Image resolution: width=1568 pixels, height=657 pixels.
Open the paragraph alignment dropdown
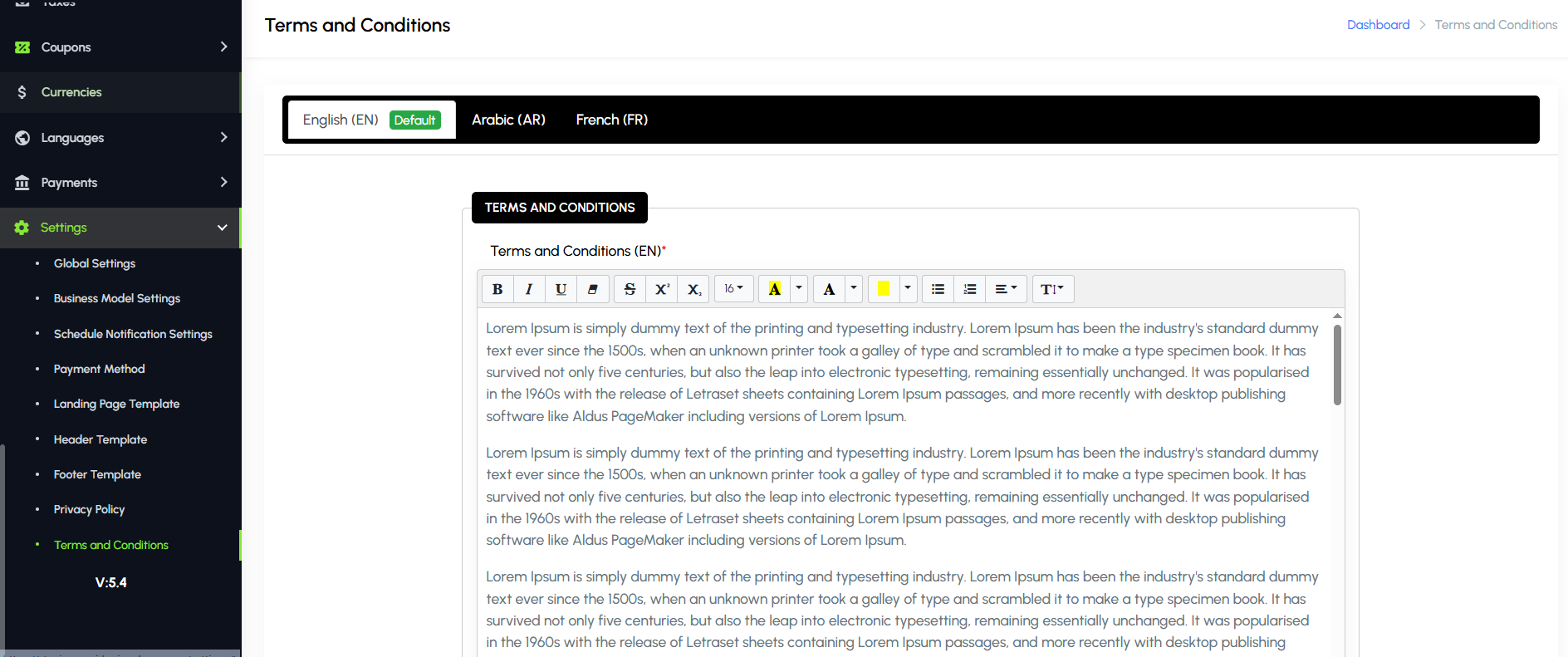[1006, 289]
